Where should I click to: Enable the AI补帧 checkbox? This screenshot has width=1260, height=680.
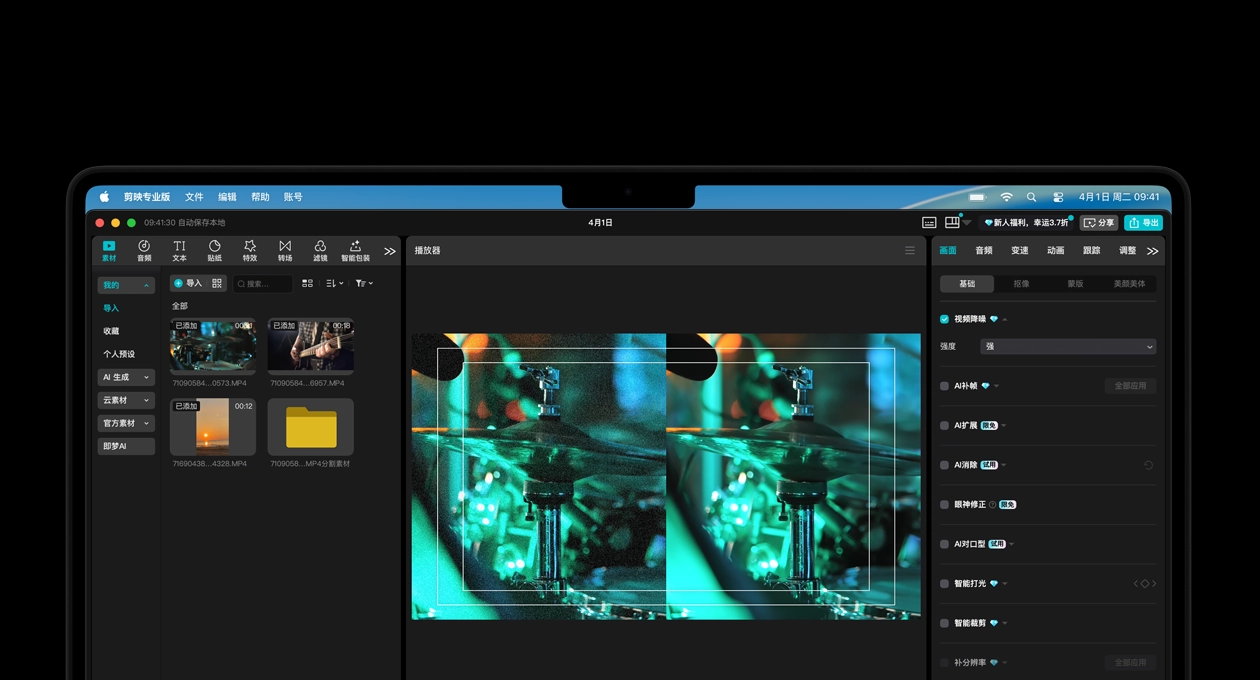pos(944,386)
